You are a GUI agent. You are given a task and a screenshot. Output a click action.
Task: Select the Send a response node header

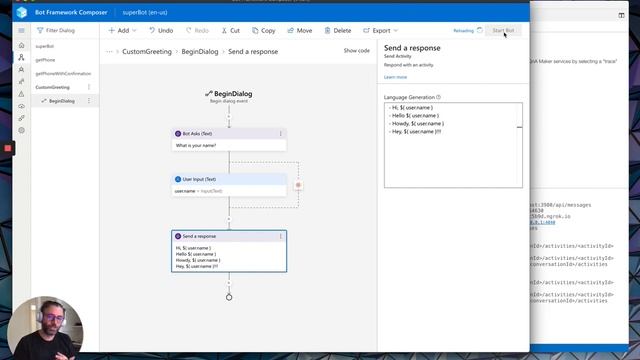click(229, 236)
